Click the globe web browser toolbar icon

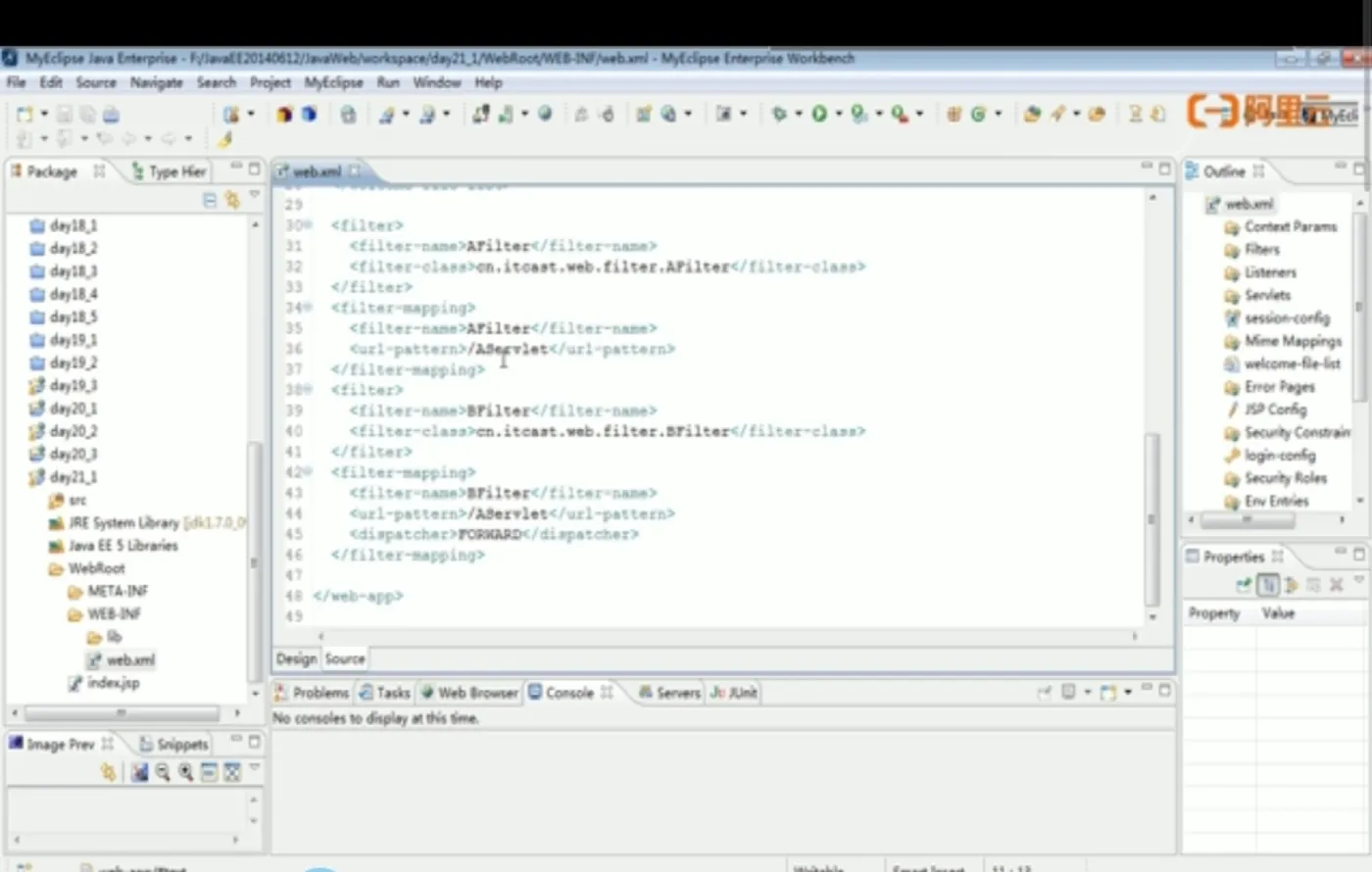click(545, 115)
